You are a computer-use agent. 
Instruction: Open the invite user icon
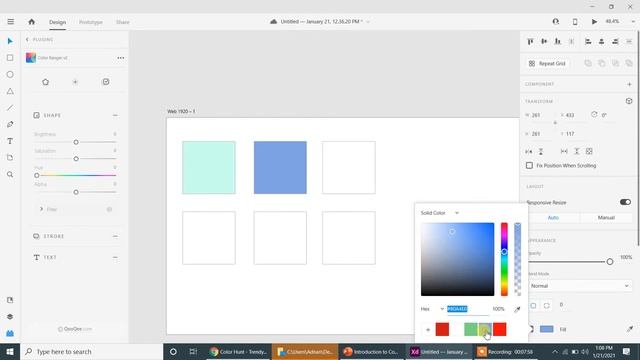[x=556, y=22]
